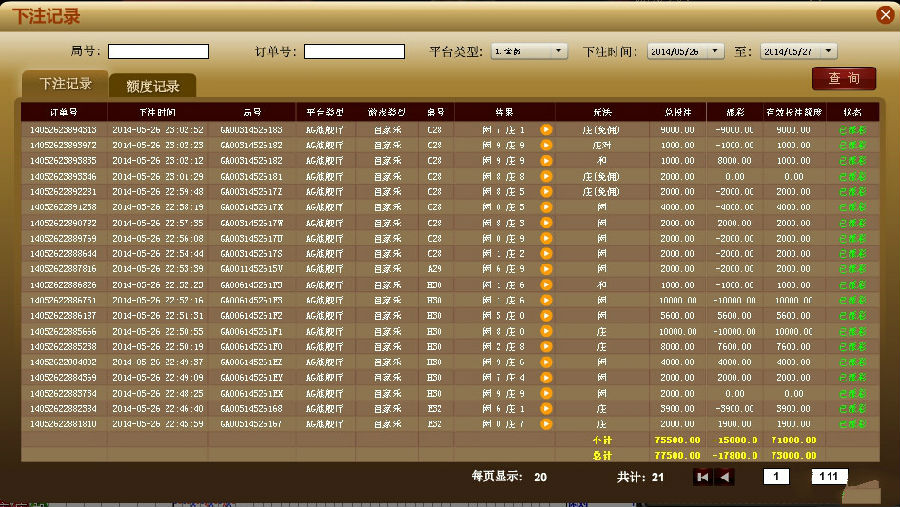Screen dimensions: 900x507
Task: Play replay for the 22:52:16 bet row
Action: 546,300
